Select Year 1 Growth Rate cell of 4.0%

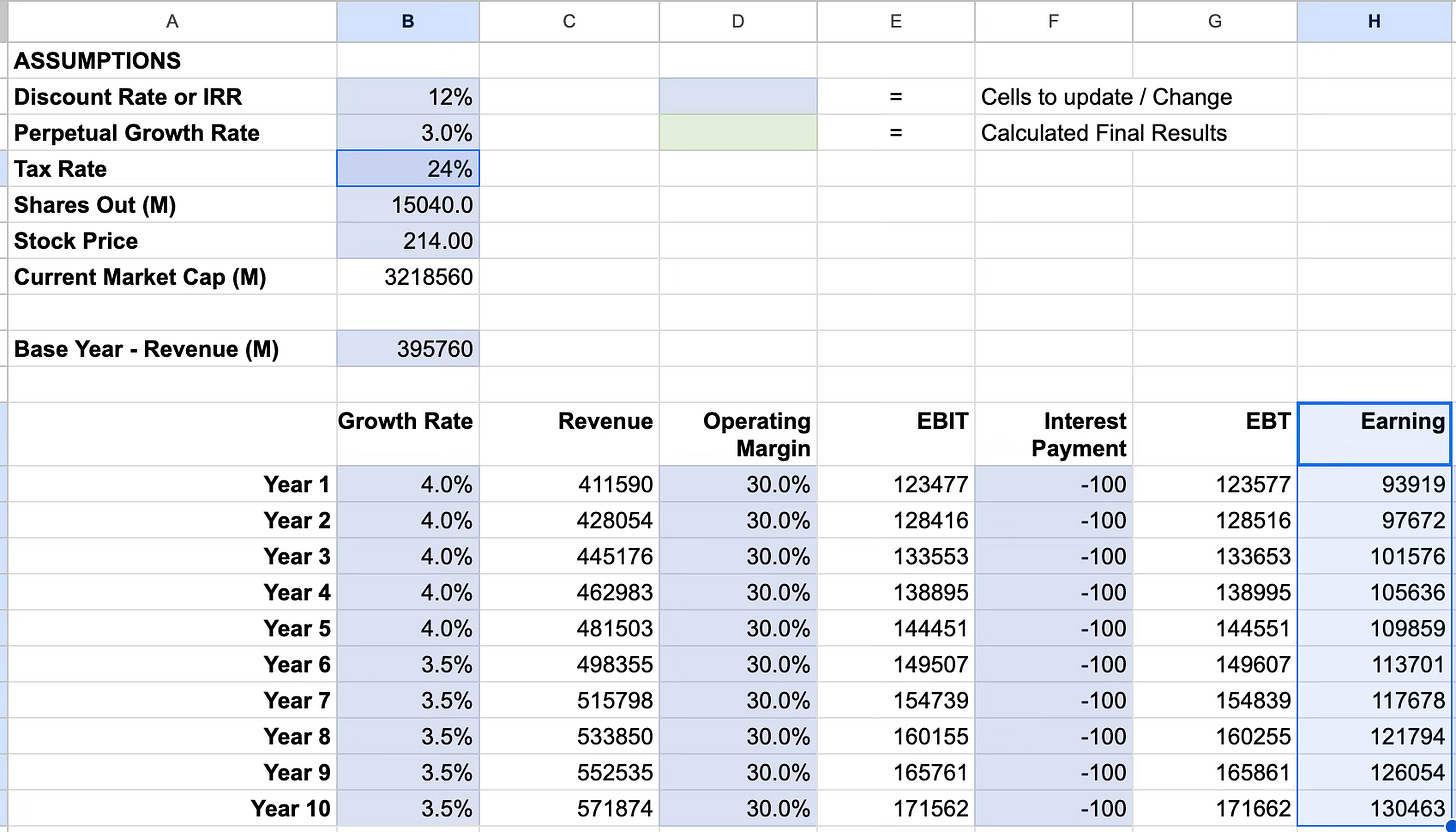[x=408, y=484]
